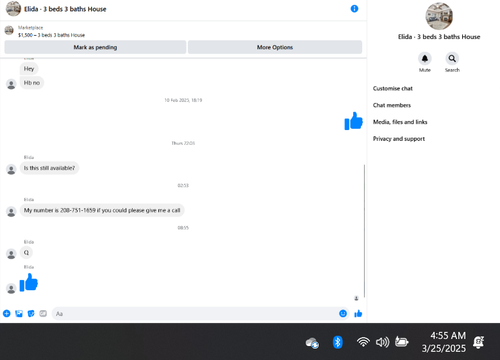Expand Customise chat section

393,88
